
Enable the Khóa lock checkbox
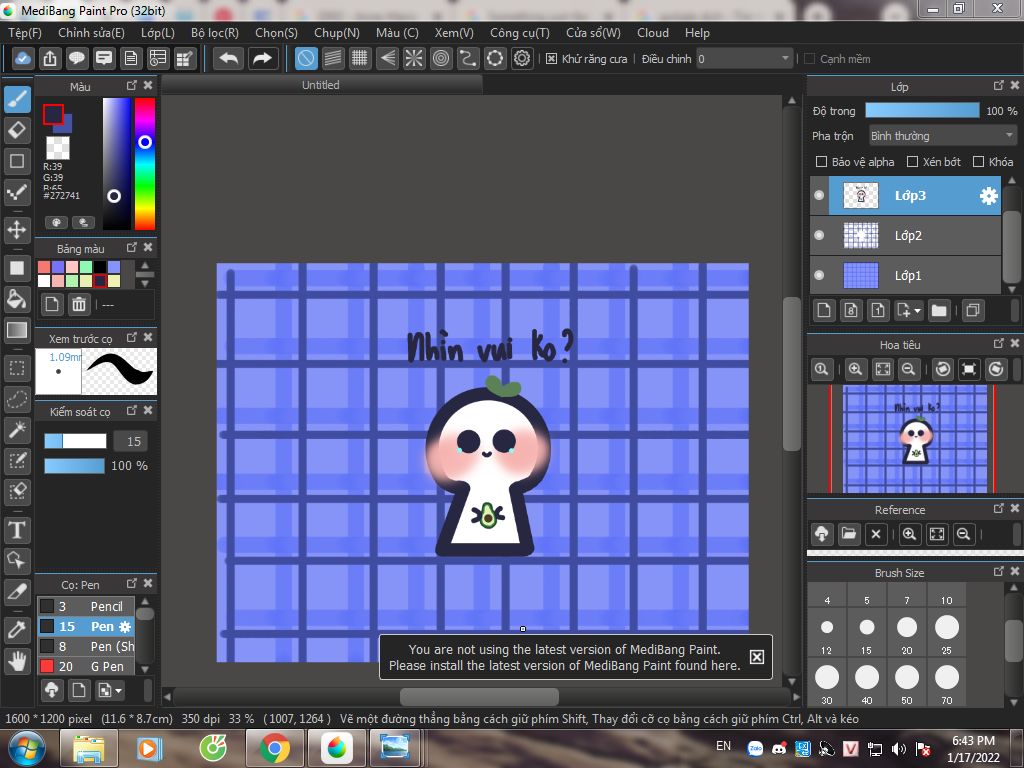pyautogui.click(x=978, y=161)
